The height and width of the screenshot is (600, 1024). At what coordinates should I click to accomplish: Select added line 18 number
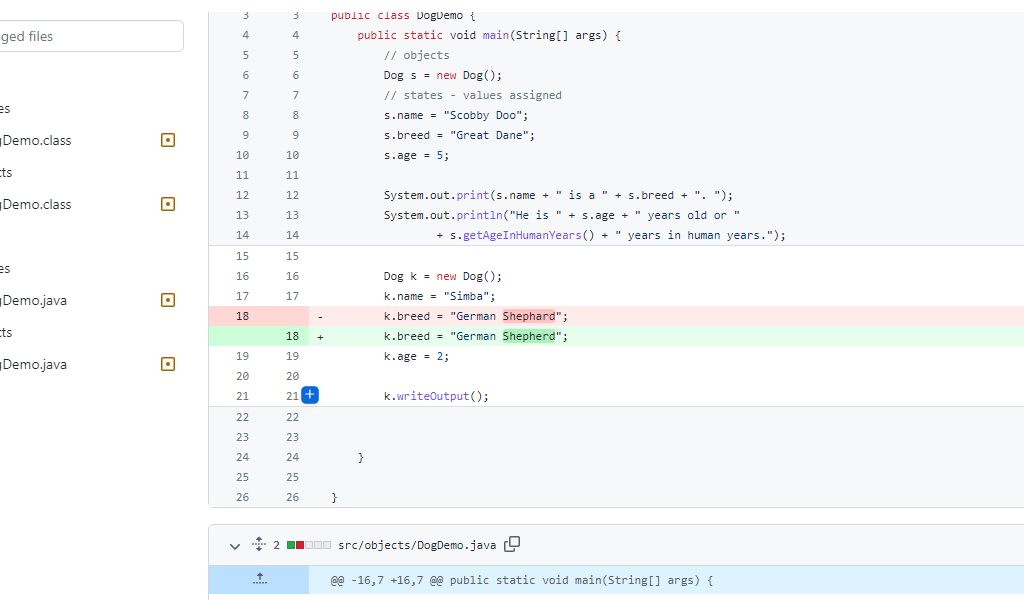click(x=292, y=336)
